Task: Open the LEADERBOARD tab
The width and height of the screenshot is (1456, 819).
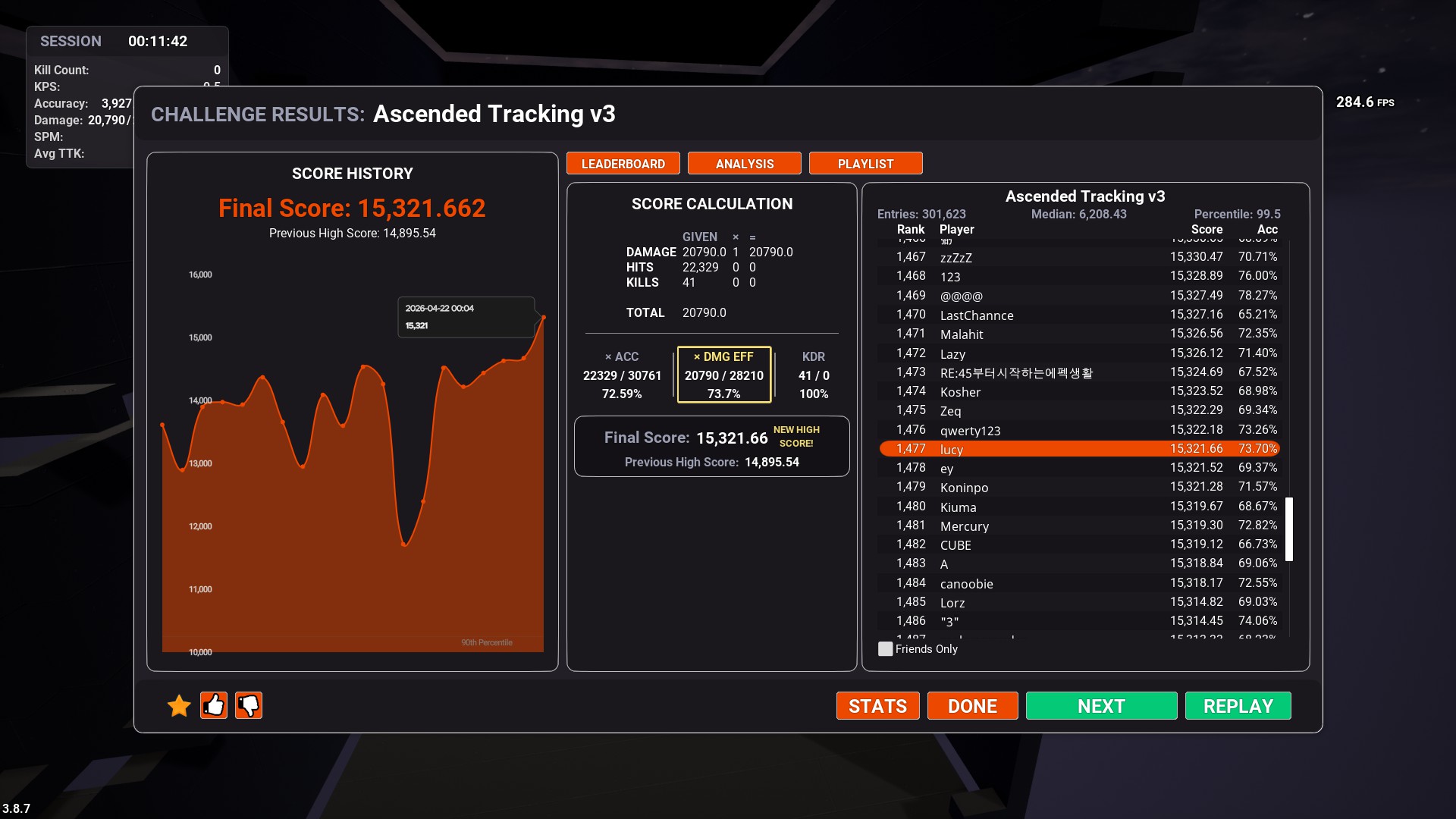Action: click(623, 164)
